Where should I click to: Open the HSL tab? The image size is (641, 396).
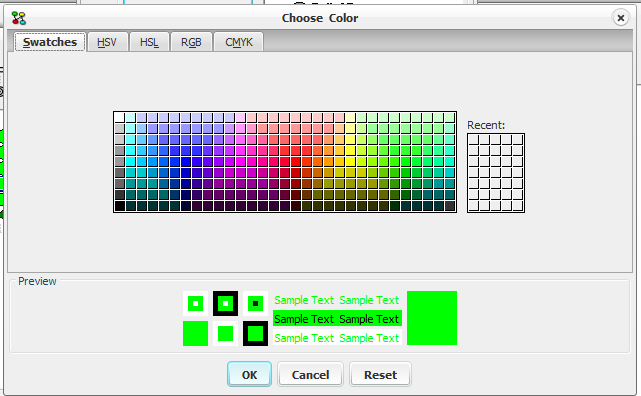(149, 42)
